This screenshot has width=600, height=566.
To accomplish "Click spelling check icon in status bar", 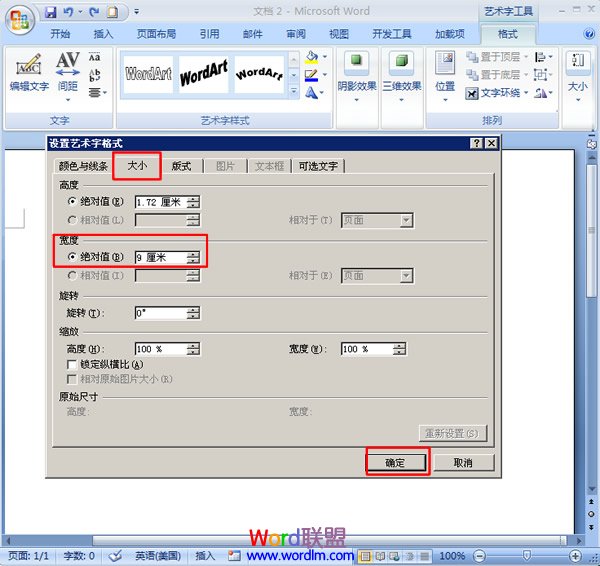I will 114,555.
